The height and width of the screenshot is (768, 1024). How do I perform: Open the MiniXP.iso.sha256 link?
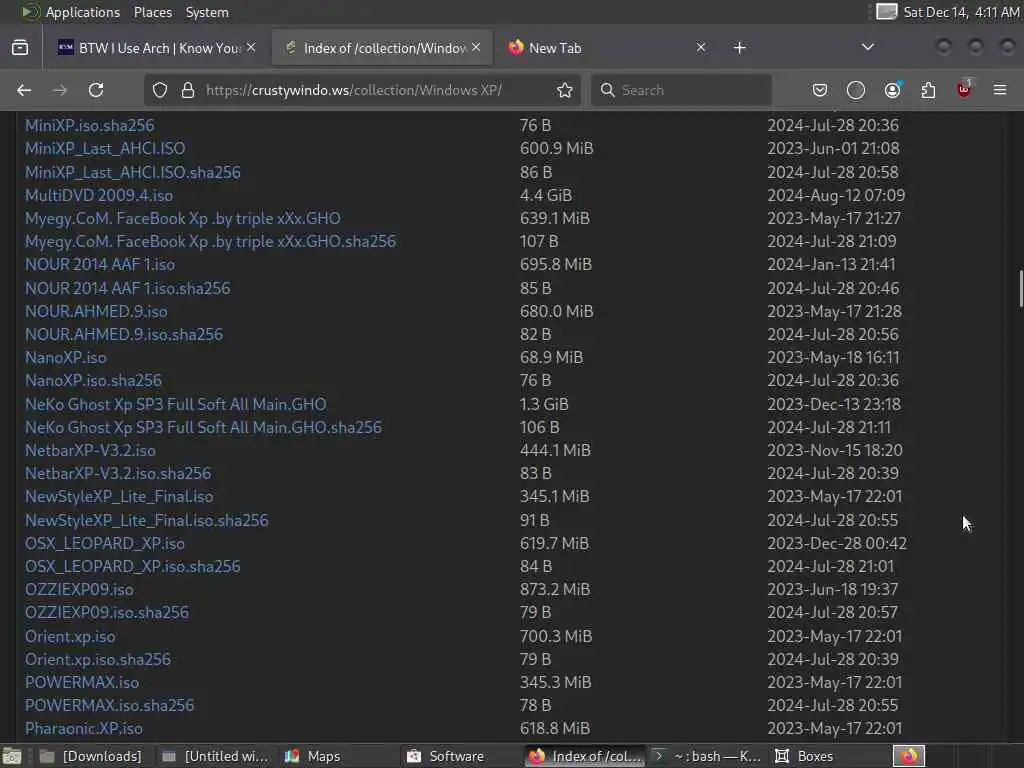(x=89, y=125)
